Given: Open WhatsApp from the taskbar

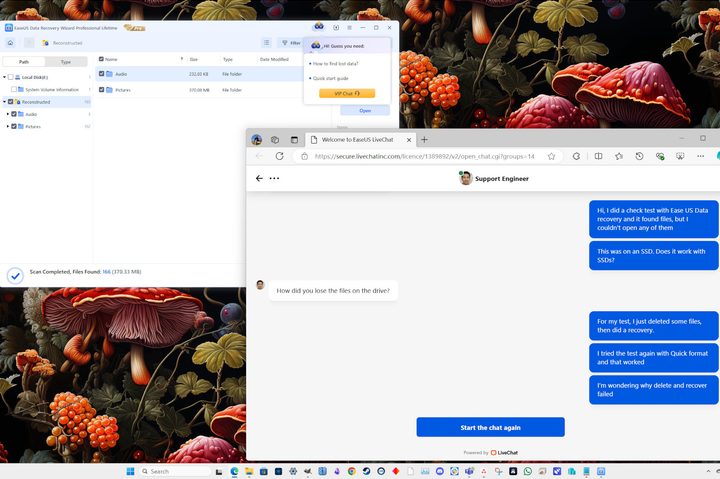Looking at the screenshot, I should [x=528, y=471].
